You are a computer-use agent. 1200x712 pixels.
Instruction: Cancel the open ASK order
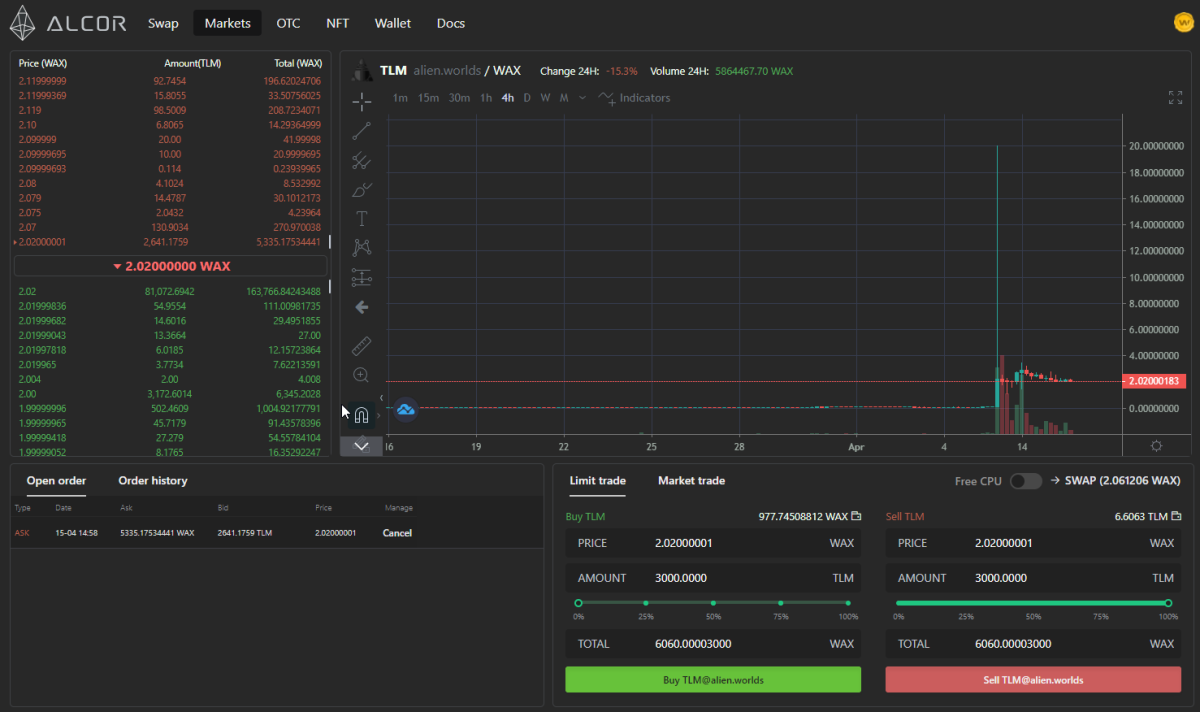[397, 533]
